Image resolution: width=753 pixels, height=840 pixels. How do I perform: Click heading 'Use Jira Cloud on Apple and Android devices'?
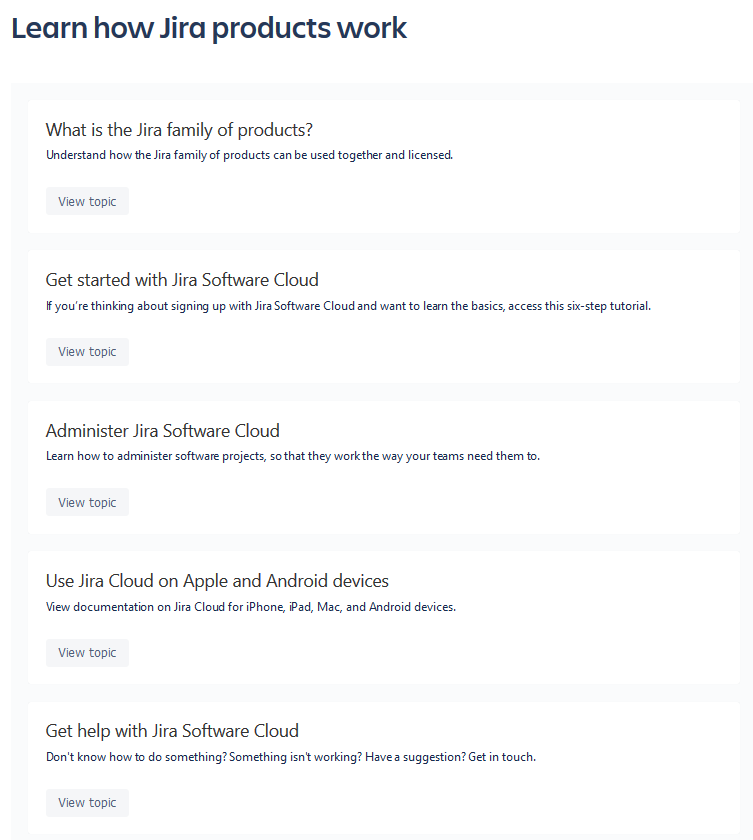coord(217,581)
